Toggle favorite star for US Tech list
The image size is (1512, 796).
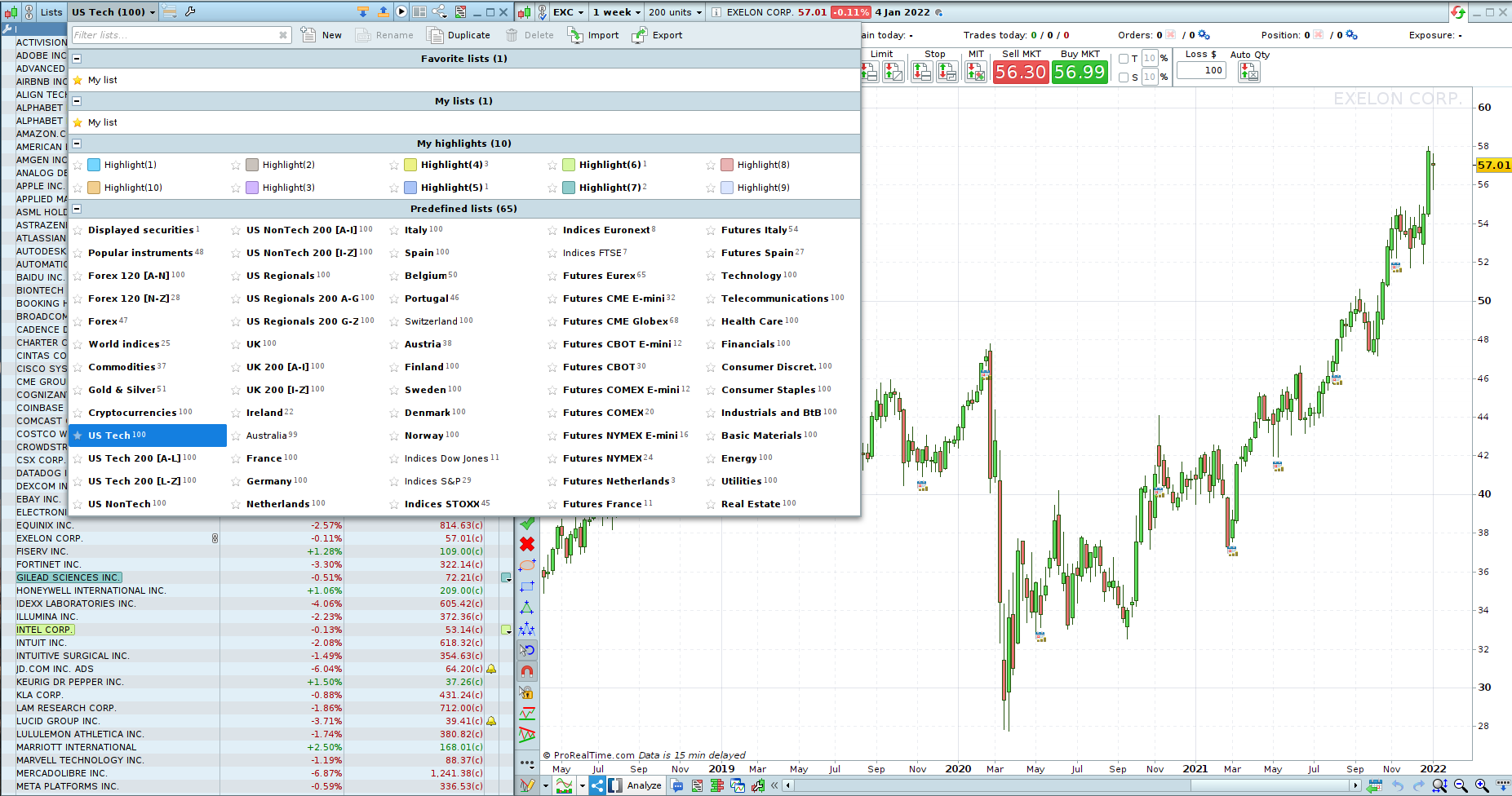click(78, 436)
